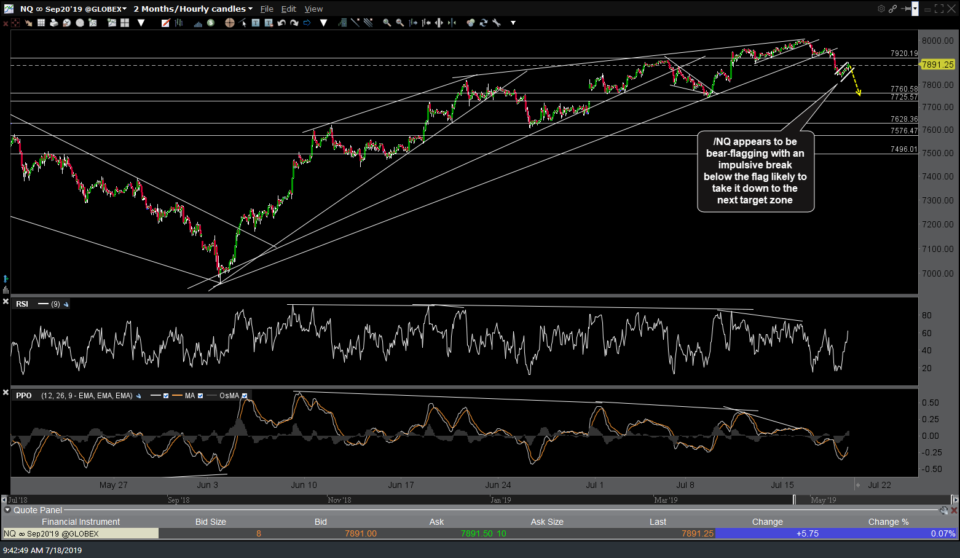The height and width of the screenshot is (558, 960).
Task: Open the dropdown arrow after blue arrow icon
Action: pos(323,23)
